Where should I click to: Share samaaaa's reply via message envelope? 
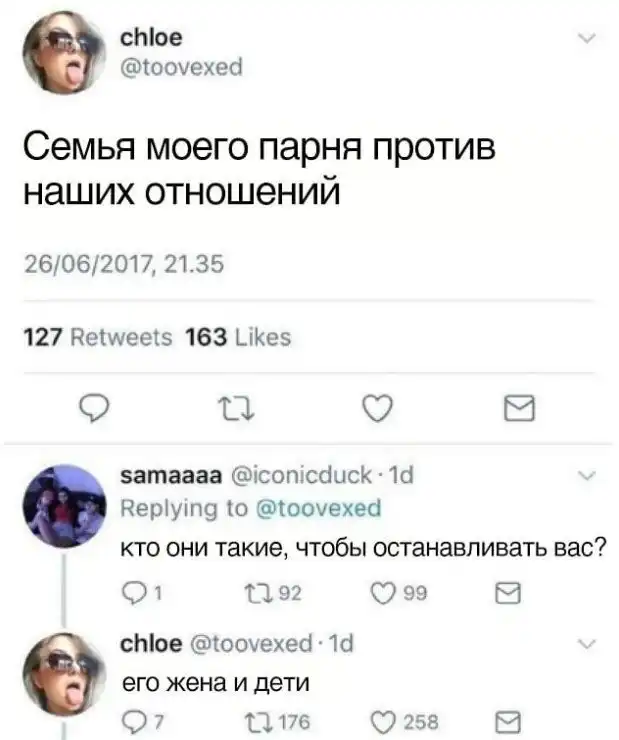(x=508, y=593)
